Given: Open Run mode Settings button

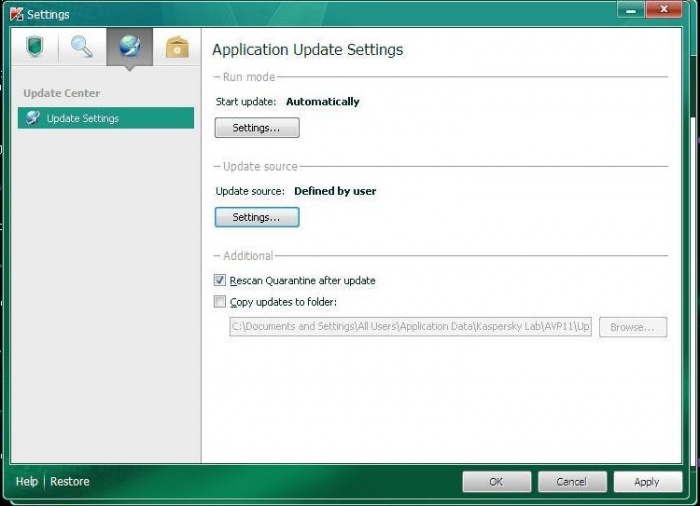Looking at the screenshot, I should 257,128.
